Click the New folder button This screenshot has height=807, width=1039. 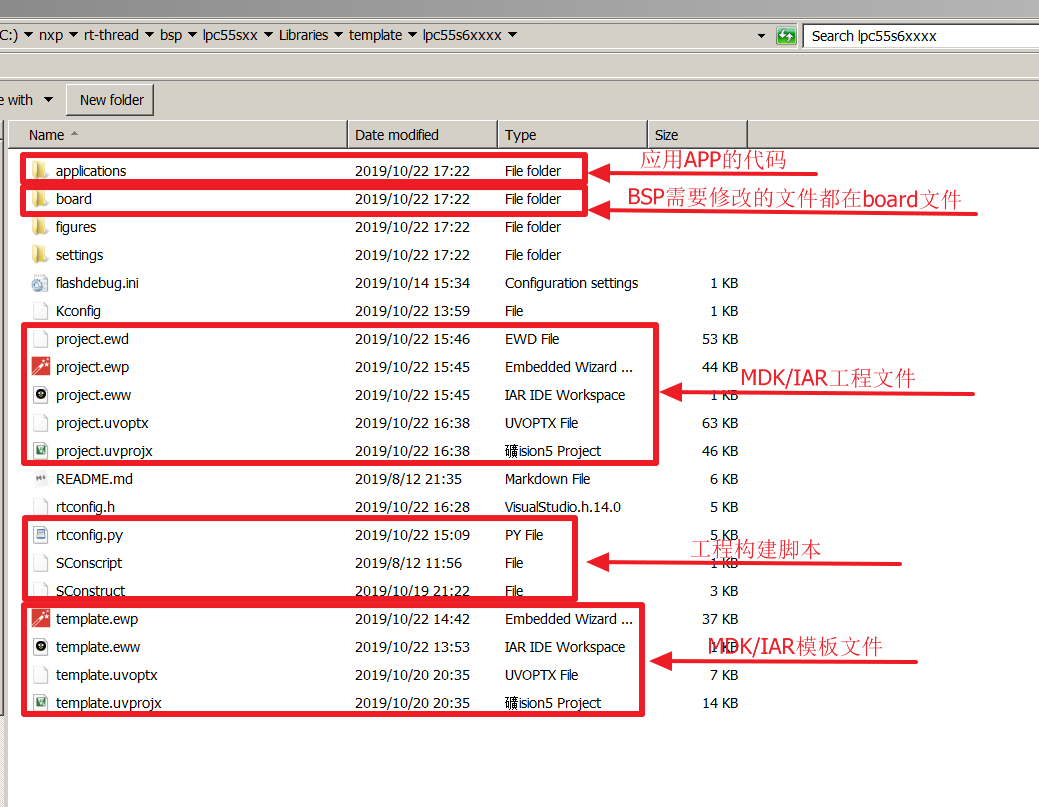[111, 100]
